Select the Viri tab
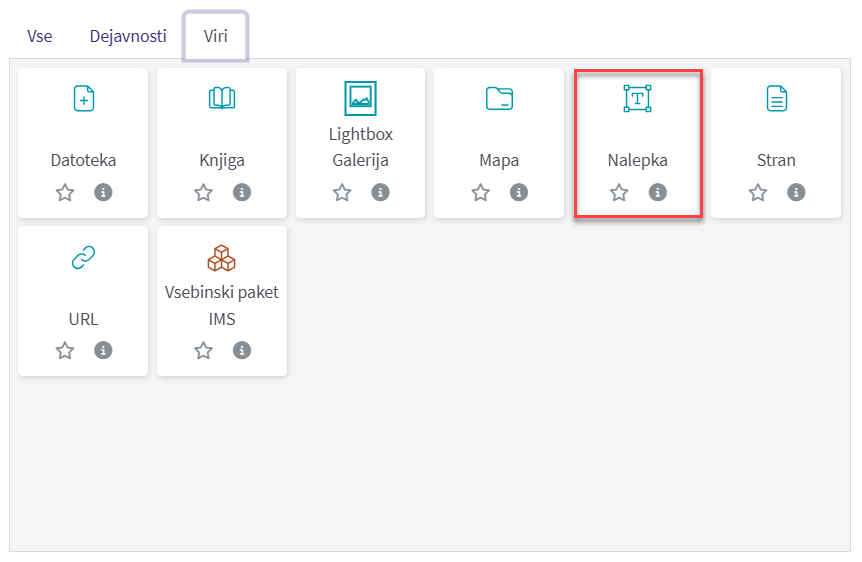862x562 pixels. tap(216, 37)
